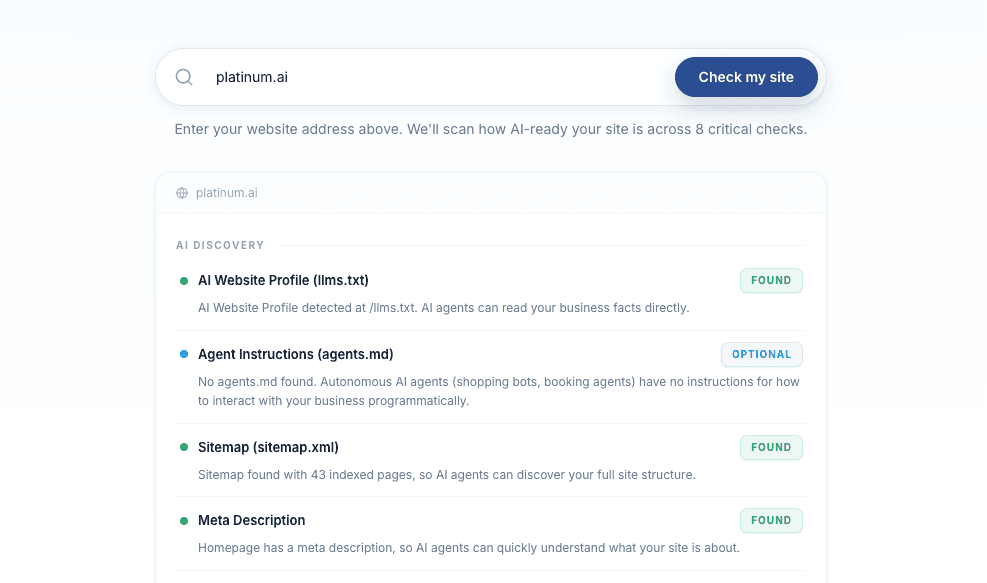
Task: Click the 'Enter your website address above' hint
Action: point(491,129)
